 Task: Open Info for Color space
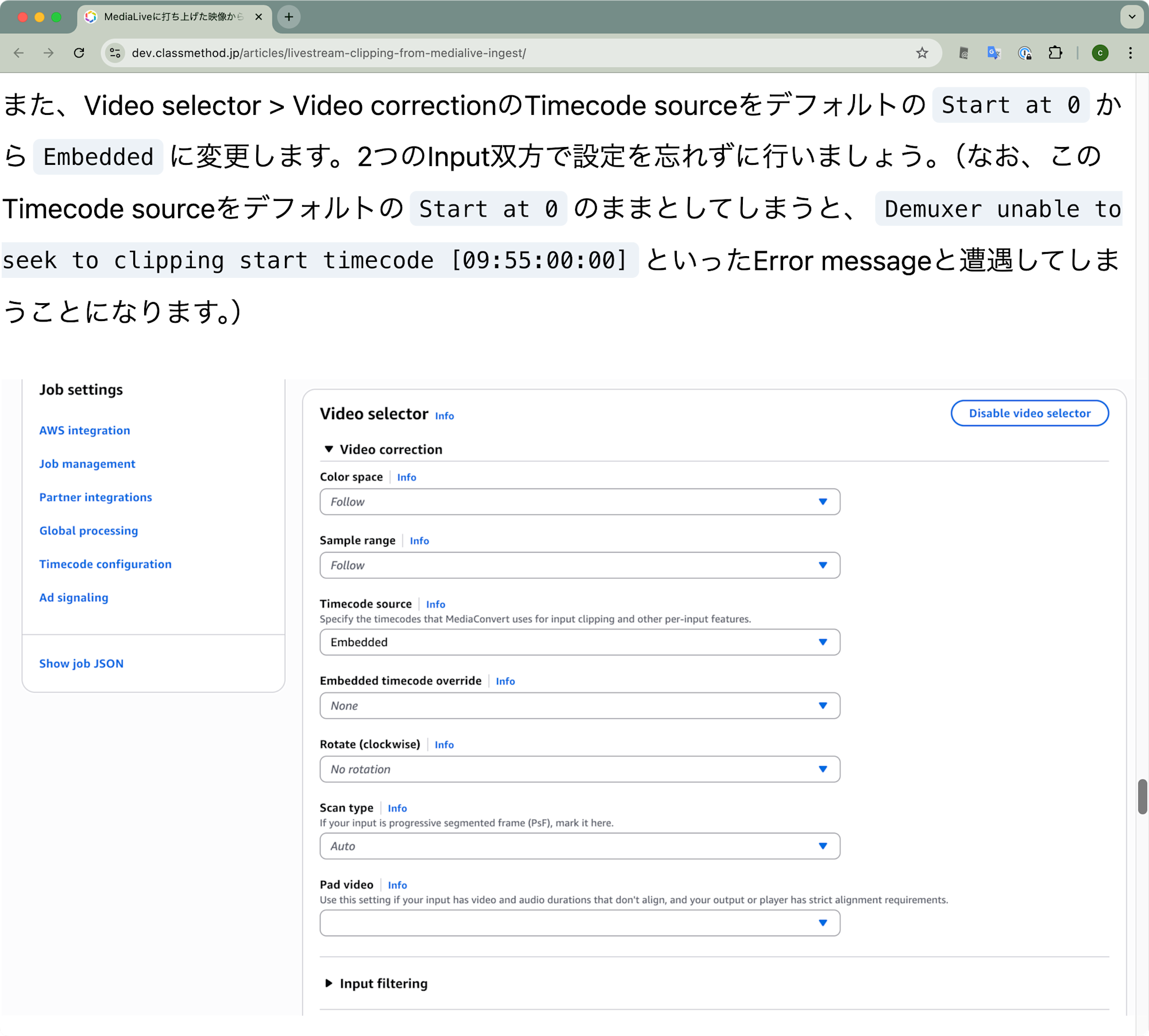click(406, 477)
